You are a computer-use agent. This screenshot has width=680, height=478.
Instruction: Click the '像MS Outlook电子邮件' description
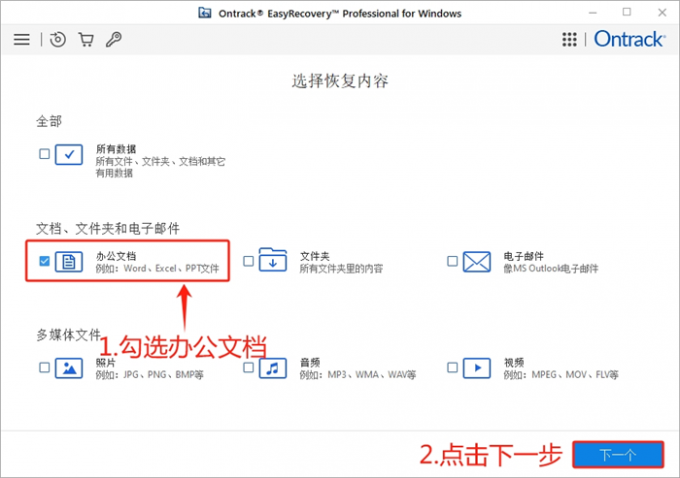point(551,268)
